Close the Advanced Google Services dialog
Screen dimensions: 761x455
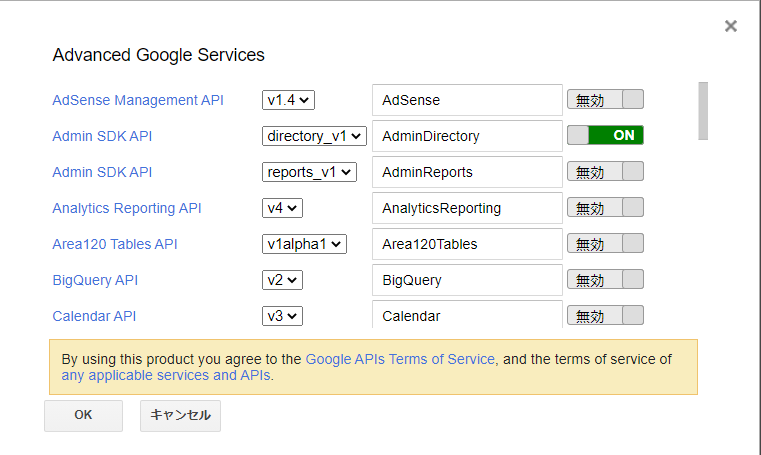730,26
